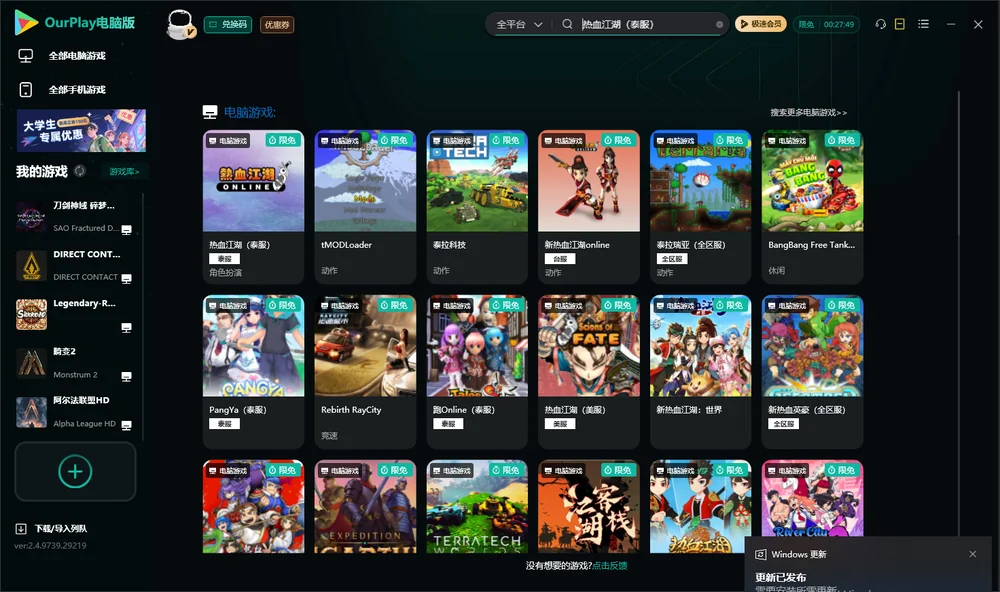Open the Expedition game card in third row
The width and height of the screenshot is (1000, 592).
pyautogui.click(x=365, y=507)
